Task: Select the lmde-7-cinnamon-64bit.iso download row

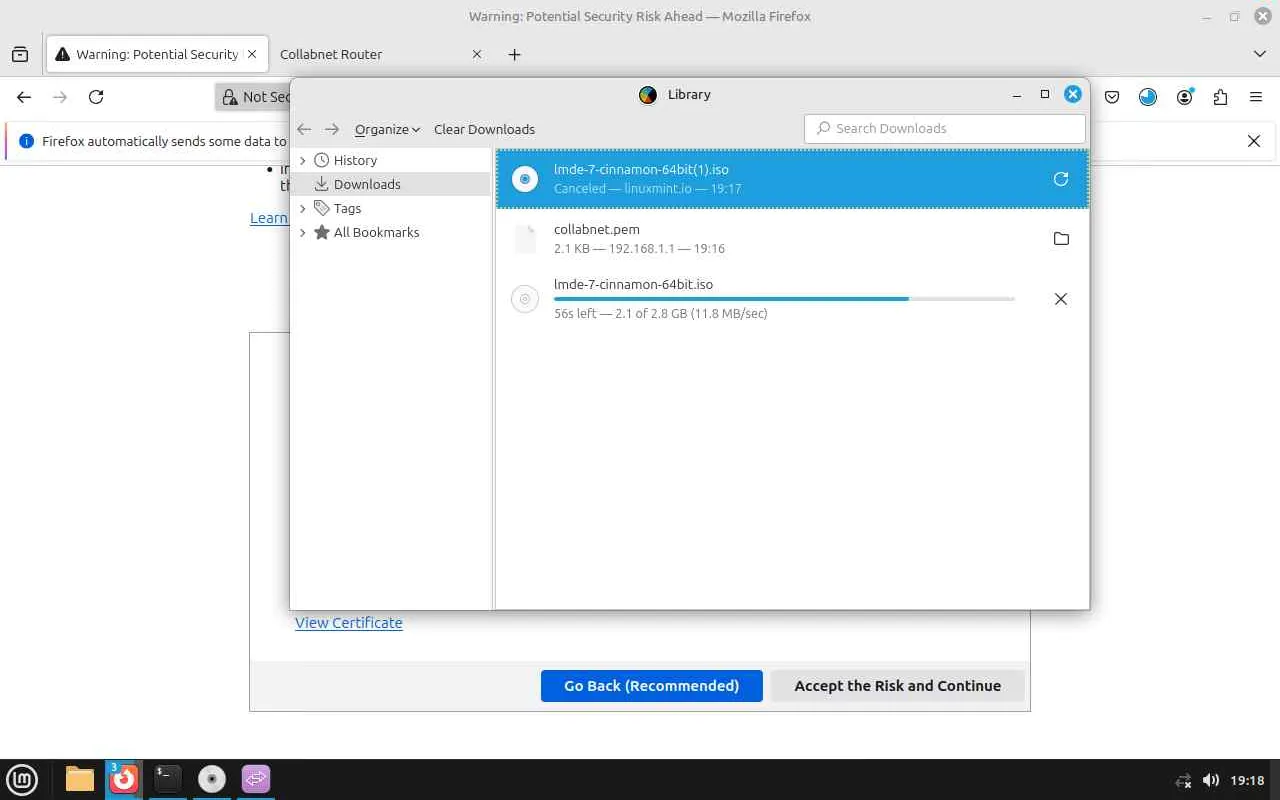Action: 792,299
